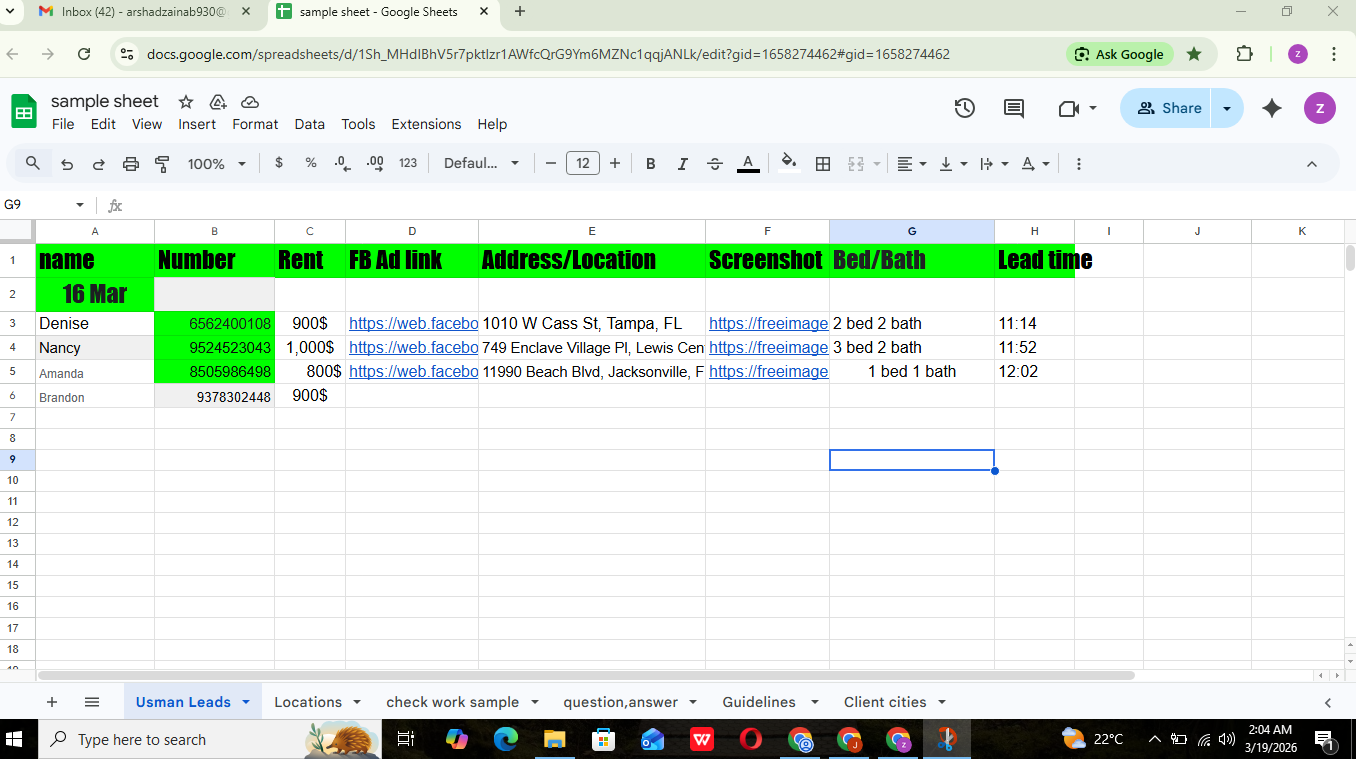Screen dimensions: 1356x759
Task: Print the spreadsheet
Action: click(x=130, y=164)
